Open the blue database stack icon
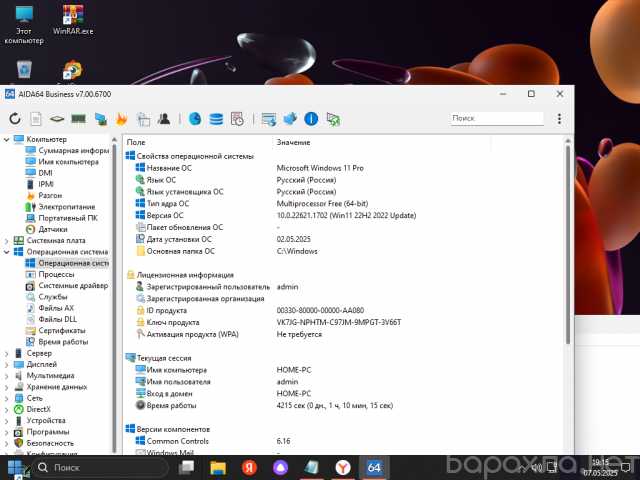The width and height of the screenshot is (640, 480). coord(216,119)
